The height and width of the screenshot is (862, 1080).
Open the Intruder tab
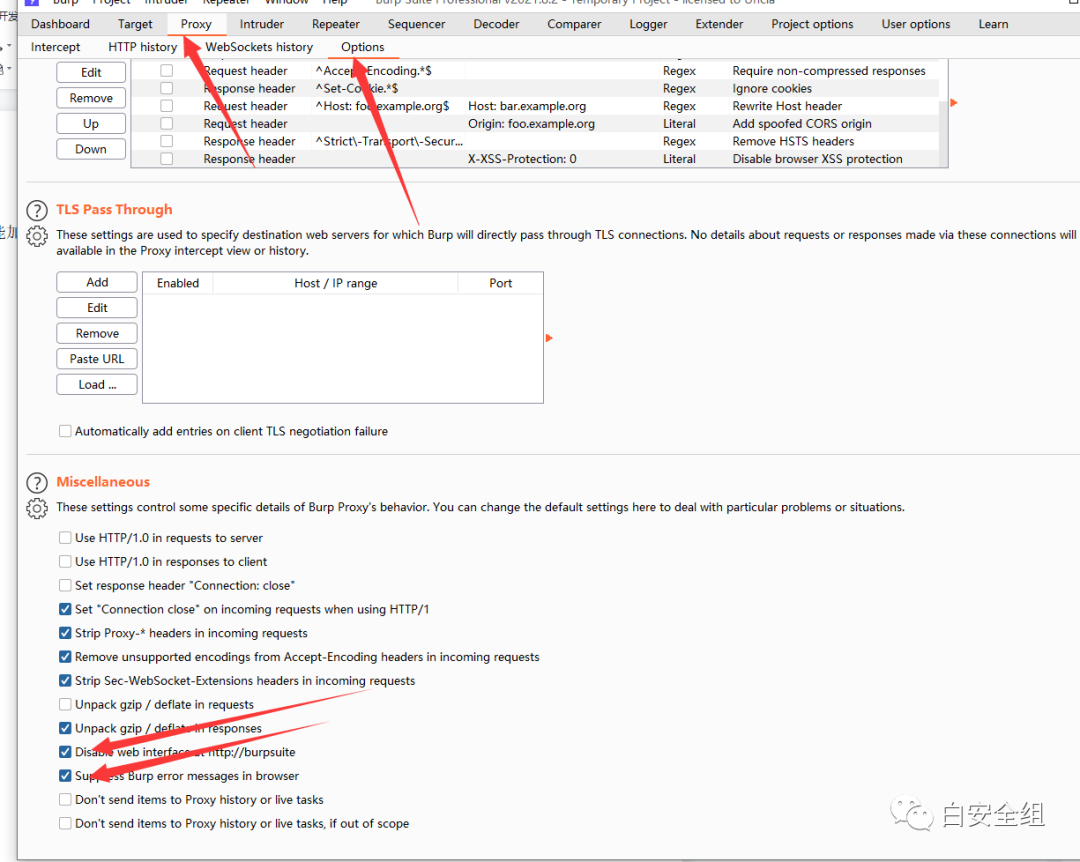point(262,24)
